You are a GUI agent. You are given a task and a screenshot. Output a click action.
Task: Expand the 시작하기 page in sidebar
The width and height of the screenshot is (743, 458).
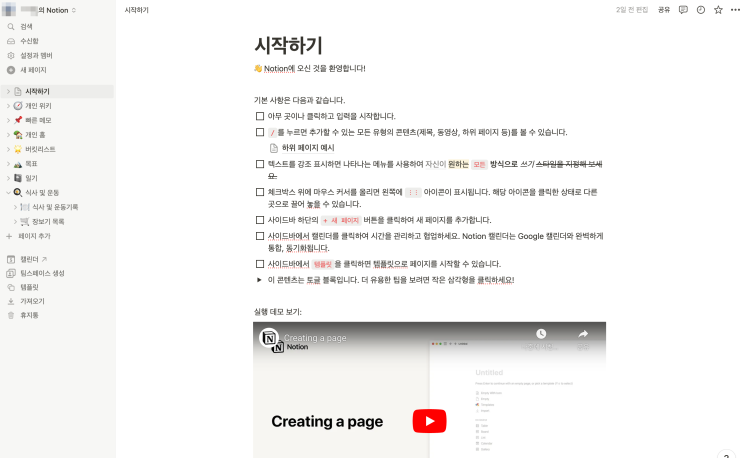8,91
